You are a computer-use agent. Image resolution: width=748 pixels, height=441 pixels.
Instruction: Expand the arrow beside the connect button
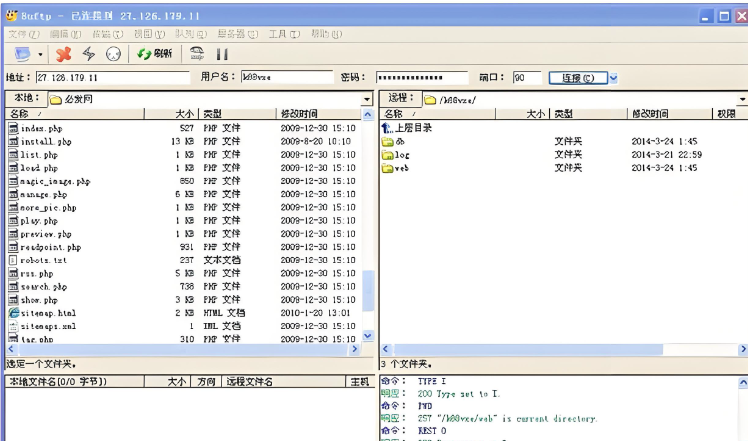point(613,78)
